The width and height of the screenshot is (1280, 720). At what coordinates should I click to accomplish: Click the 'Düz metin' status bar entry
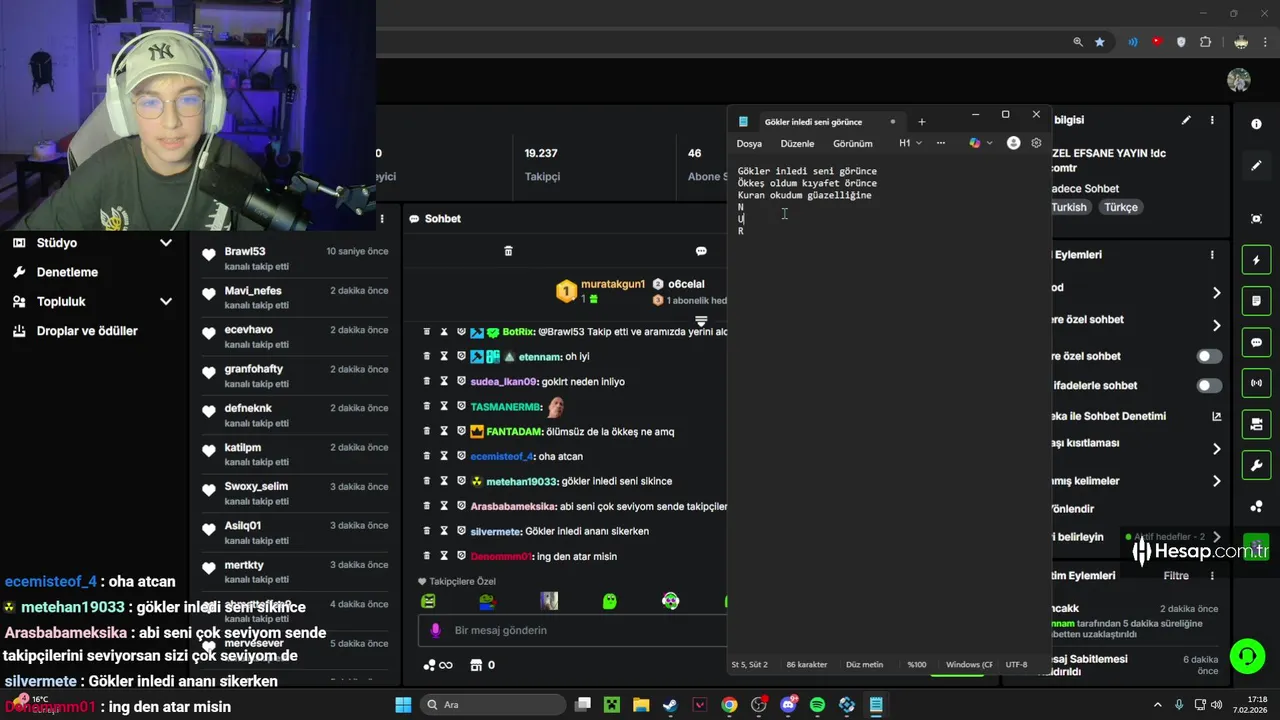pos(864,664)
